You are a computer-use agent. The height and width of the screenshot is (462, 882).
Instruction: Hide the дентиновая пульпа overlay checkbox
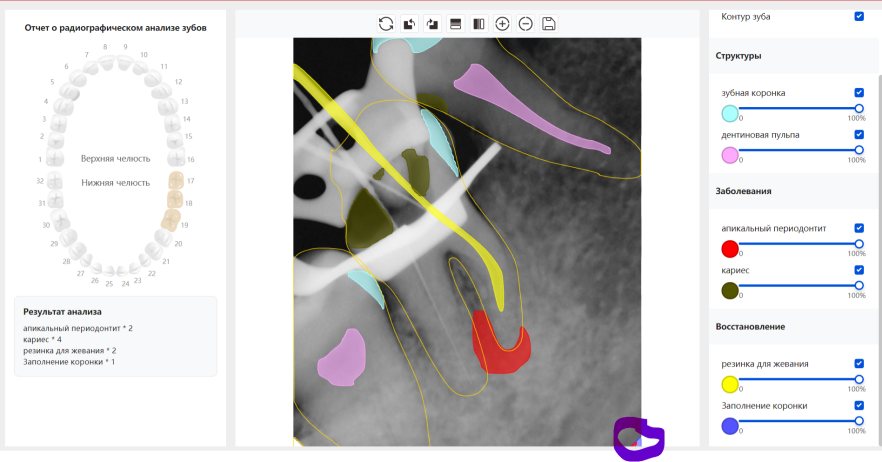pyautogui.click(x=859, y=134)
